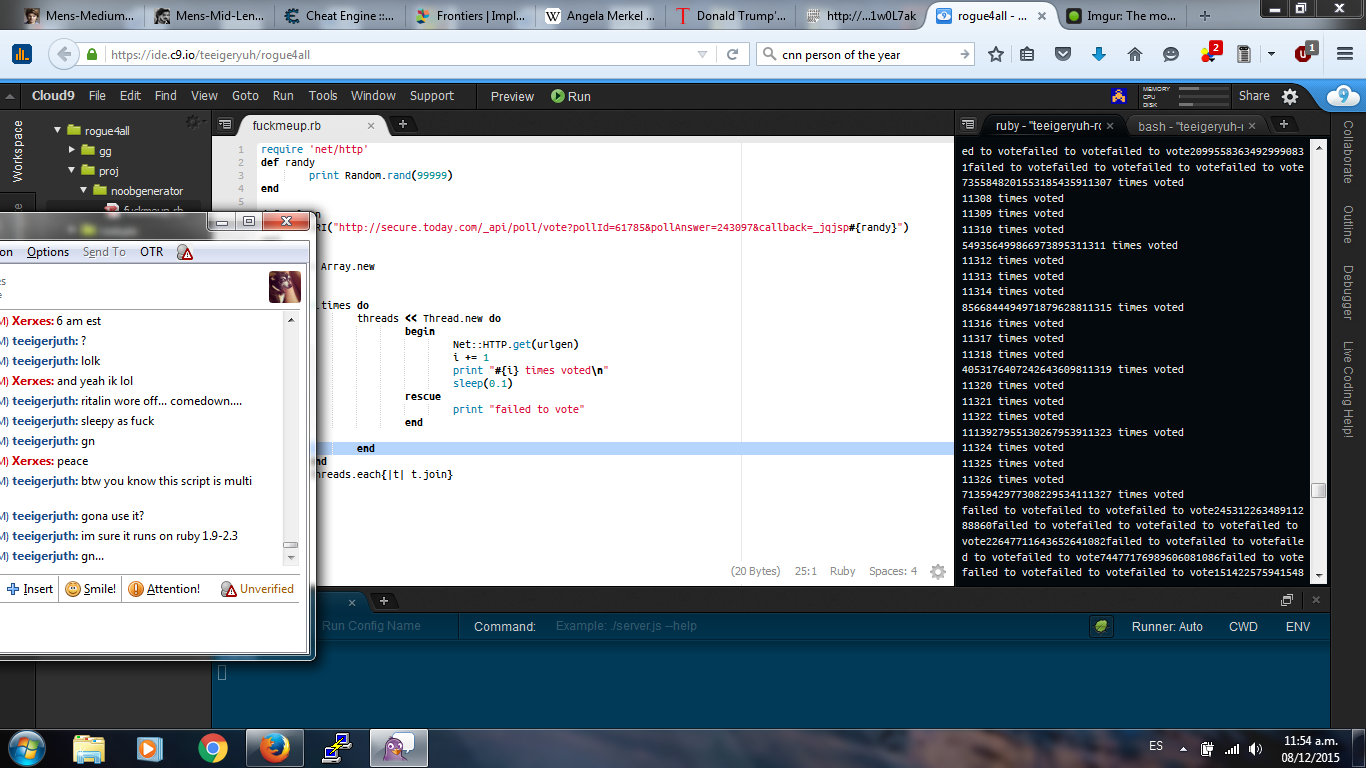
Task: Switch to the bash terminal tab
Action: tap(1190, 126)
